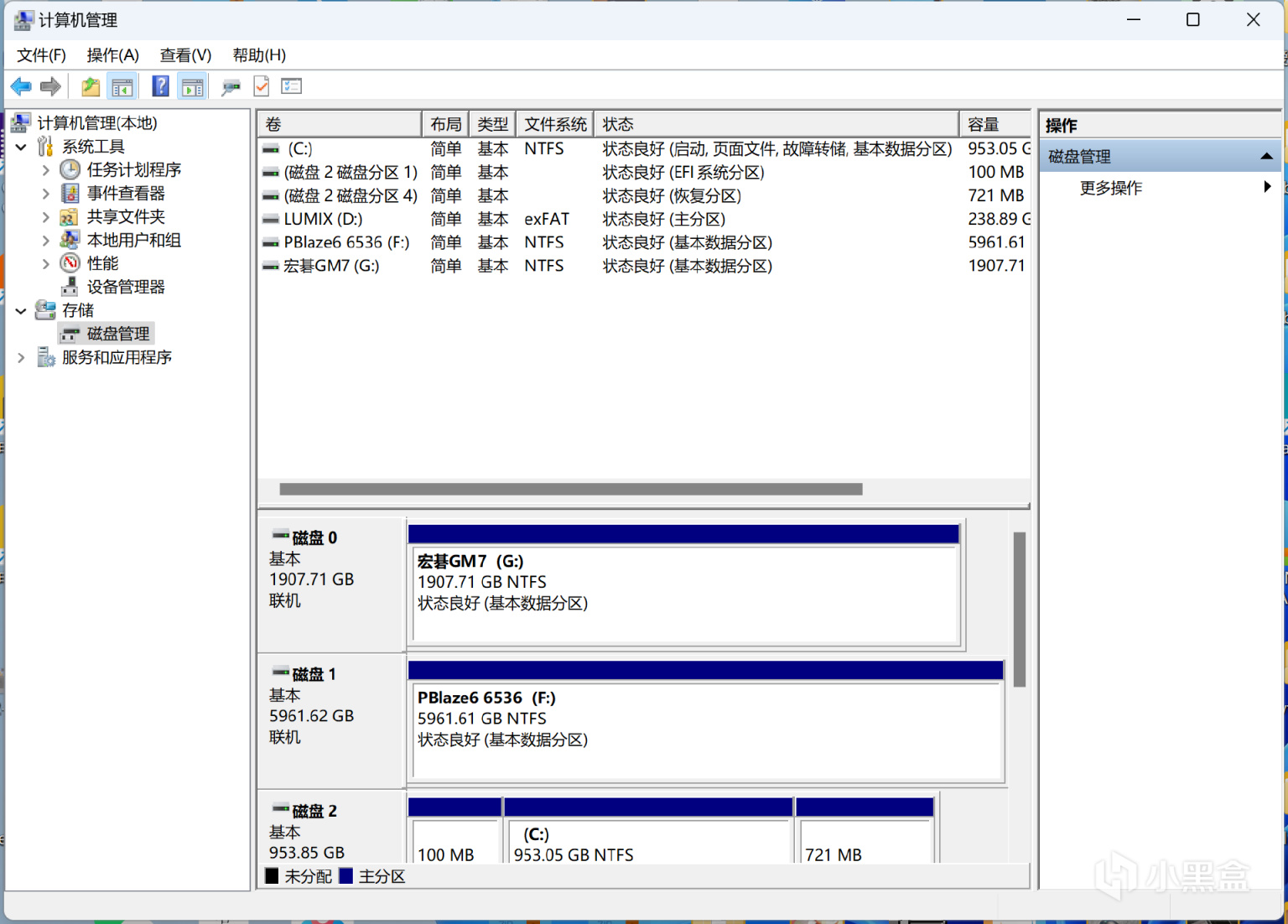Image resolution: width=1288 pixels, height=924 pixels.
Task: Select the 计算机管理(本地) root node icon
Action: pos(22,123)
